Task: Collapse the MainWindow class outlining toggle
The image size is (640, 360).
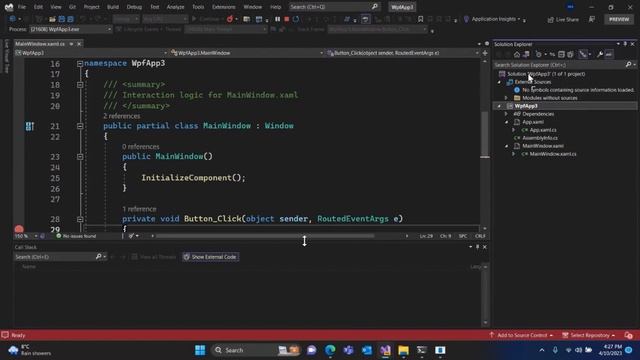Action: click(80, 126)
